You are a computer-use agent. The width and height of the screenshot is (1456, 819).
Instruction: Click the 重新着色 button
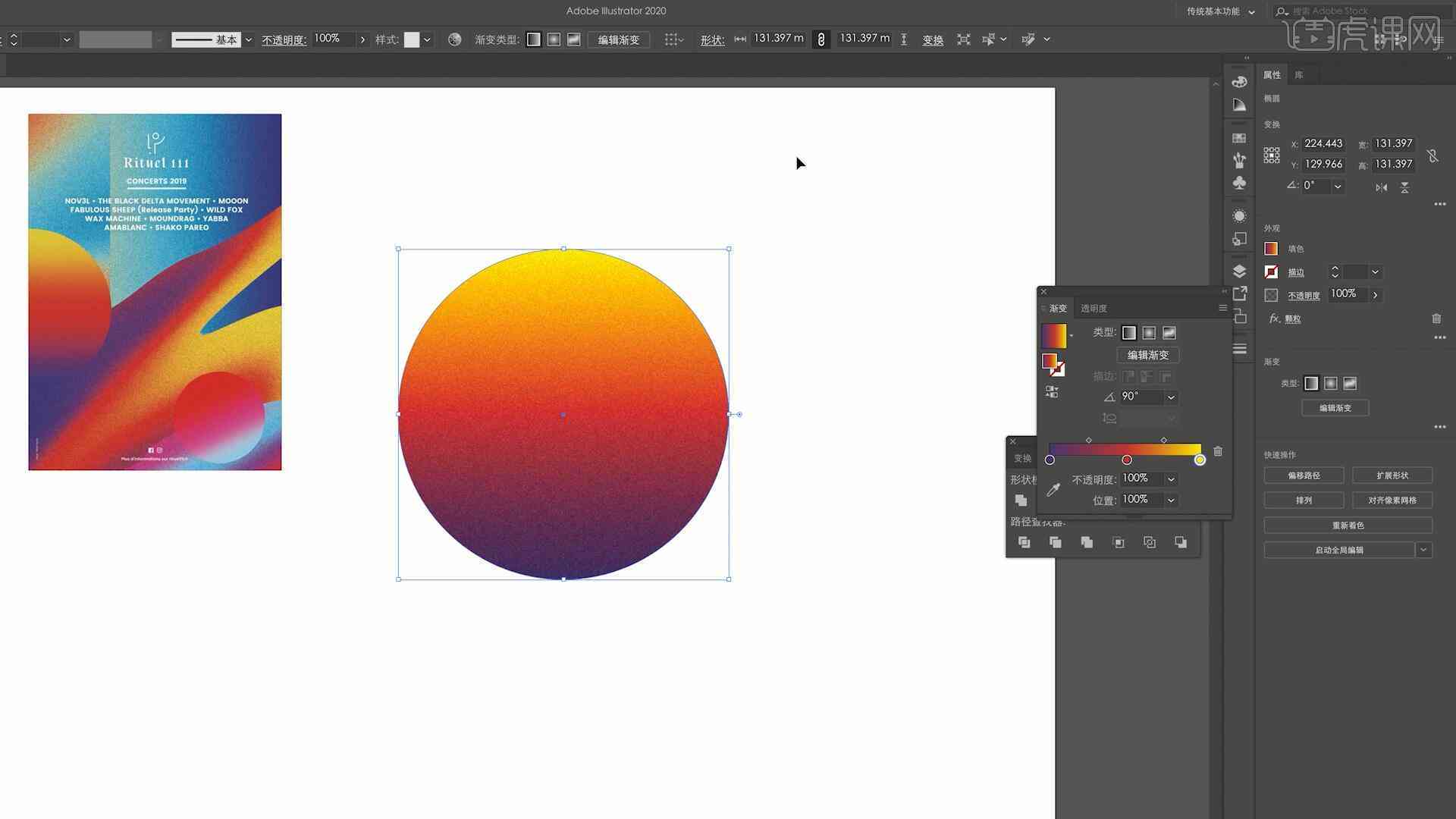[x=1348, y=526]
